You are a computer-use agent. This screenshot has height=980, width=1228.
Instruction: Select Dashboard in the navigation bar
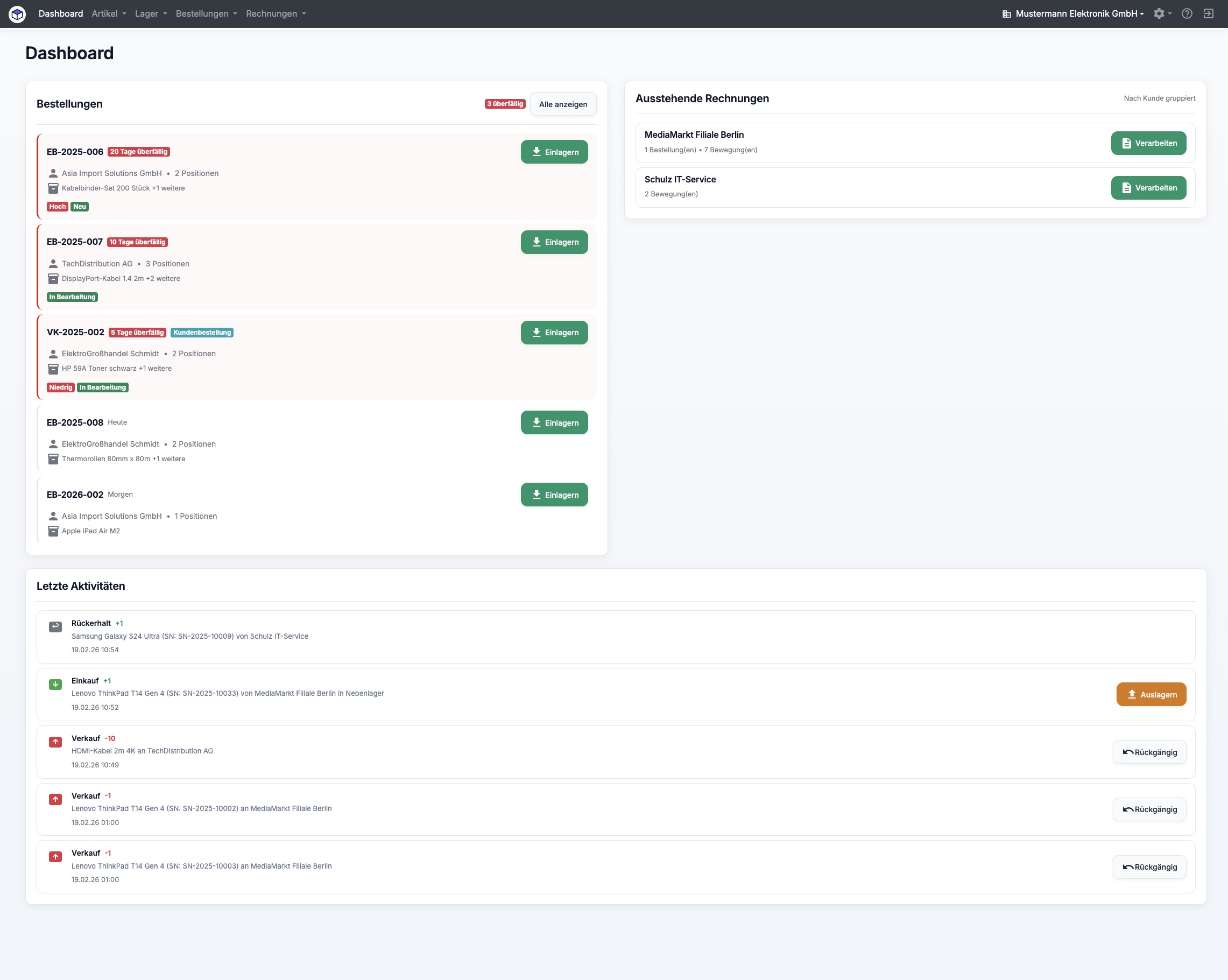pos(60,13)
